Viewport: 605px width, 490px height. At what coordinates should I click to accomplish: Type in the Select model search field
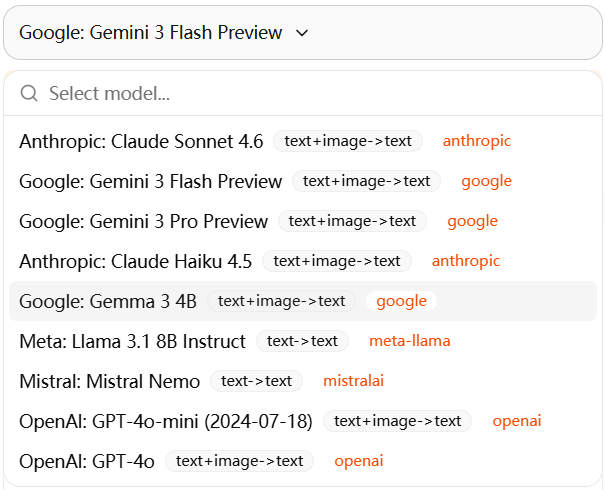300,93
